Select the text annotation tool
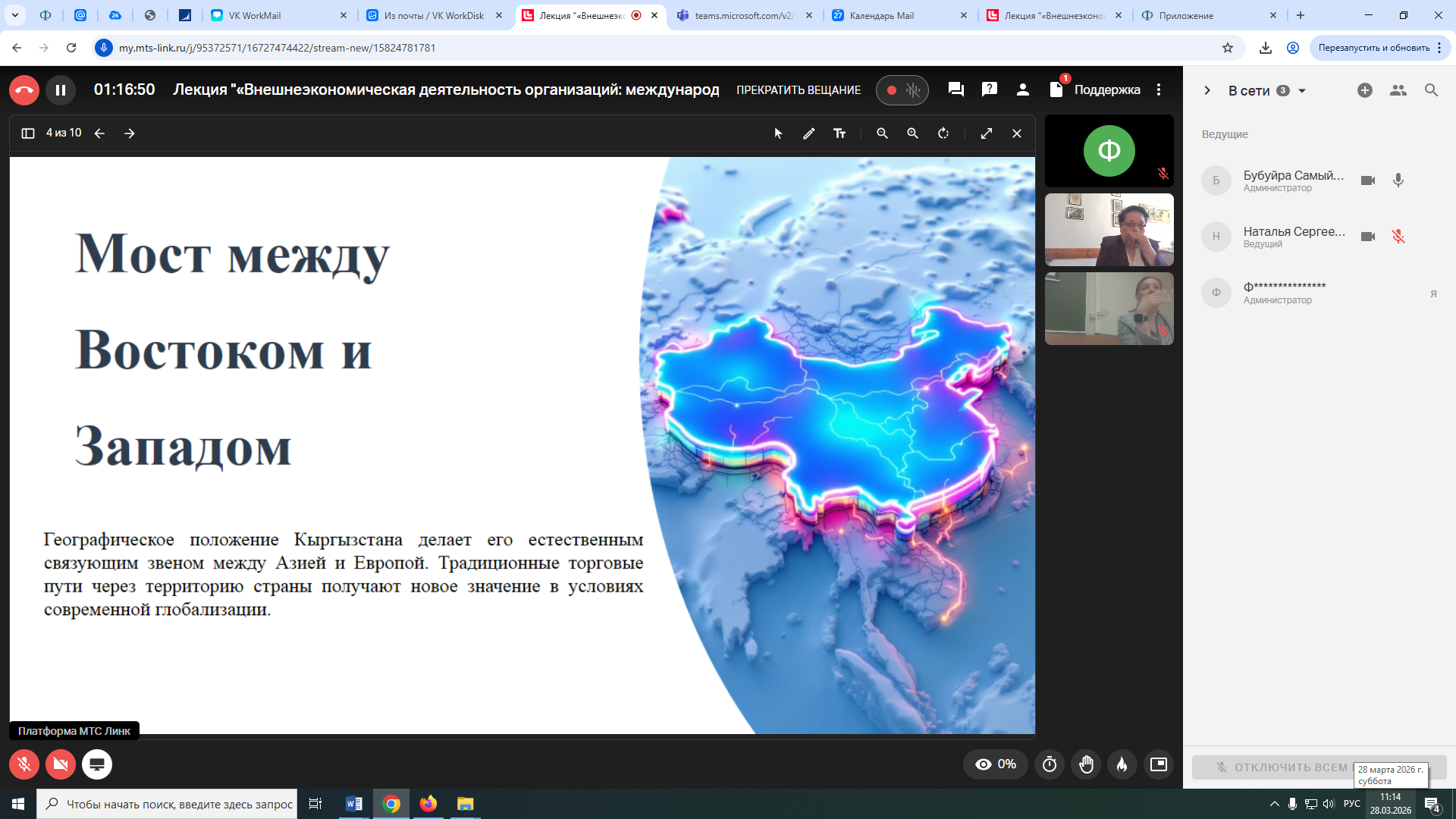Image resolution: width=1456 pixels, height=819 pixels. pos(839,133)
